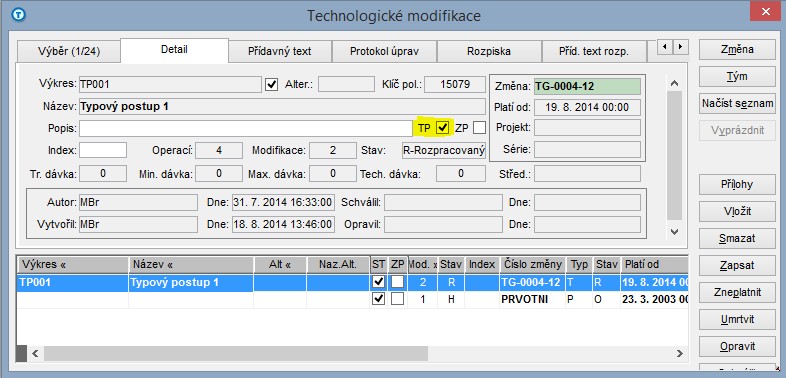This screenshot has height=378, width=786.
Task: Click the Typ column header
Action: (579, 264)
